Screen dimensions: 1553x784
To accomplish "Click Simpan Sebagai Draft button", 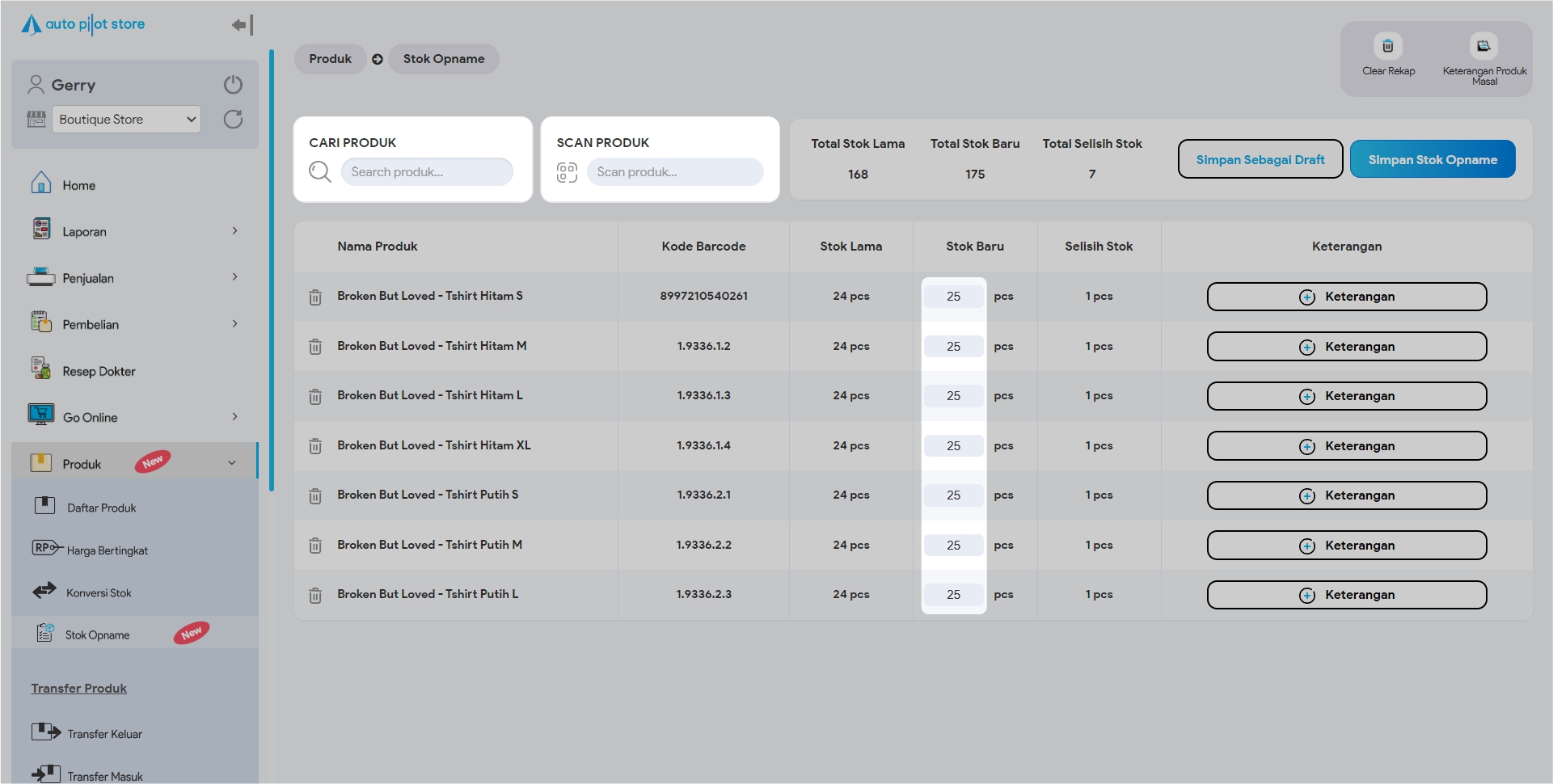I will [x=1260, y=159].
